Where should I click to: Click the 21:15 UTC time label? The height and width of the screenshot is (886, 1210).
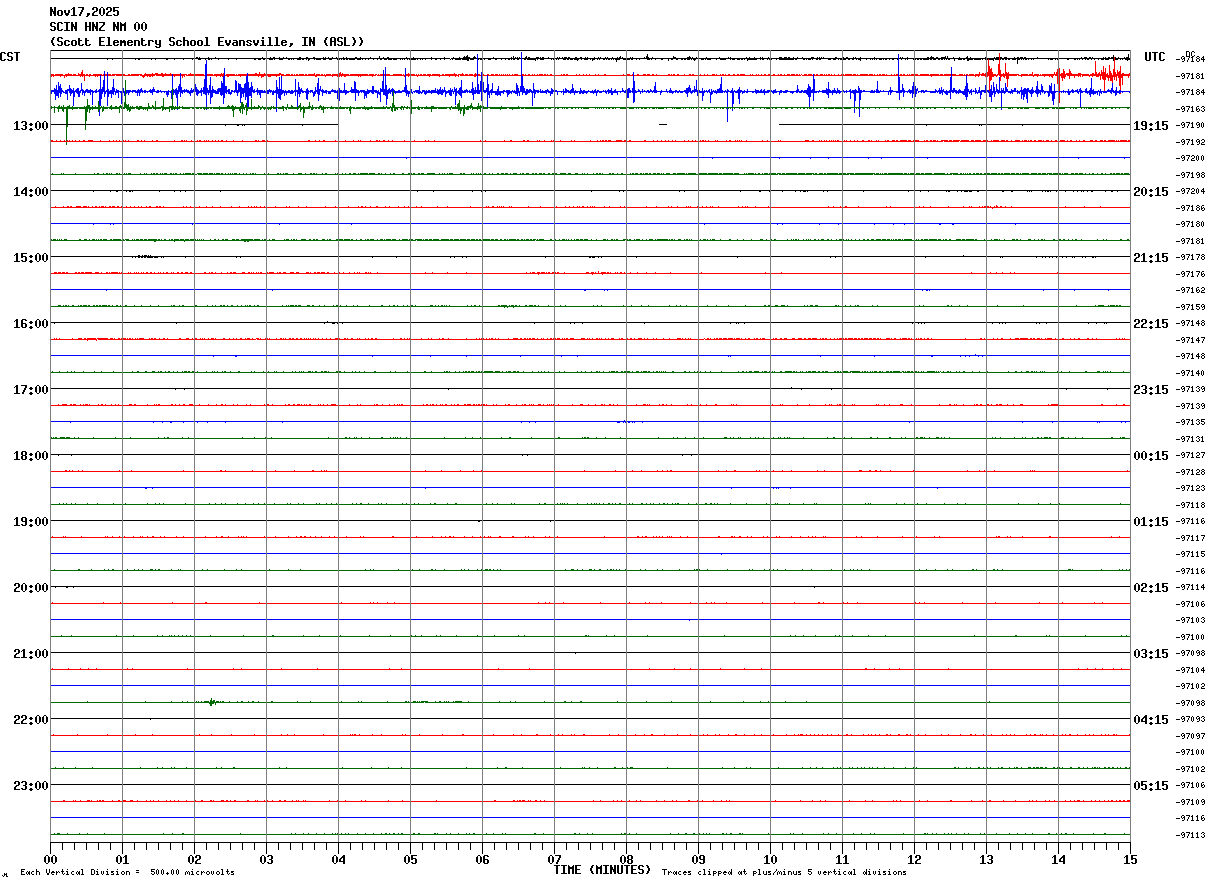pyautogui.click(x=1151, y=258)
